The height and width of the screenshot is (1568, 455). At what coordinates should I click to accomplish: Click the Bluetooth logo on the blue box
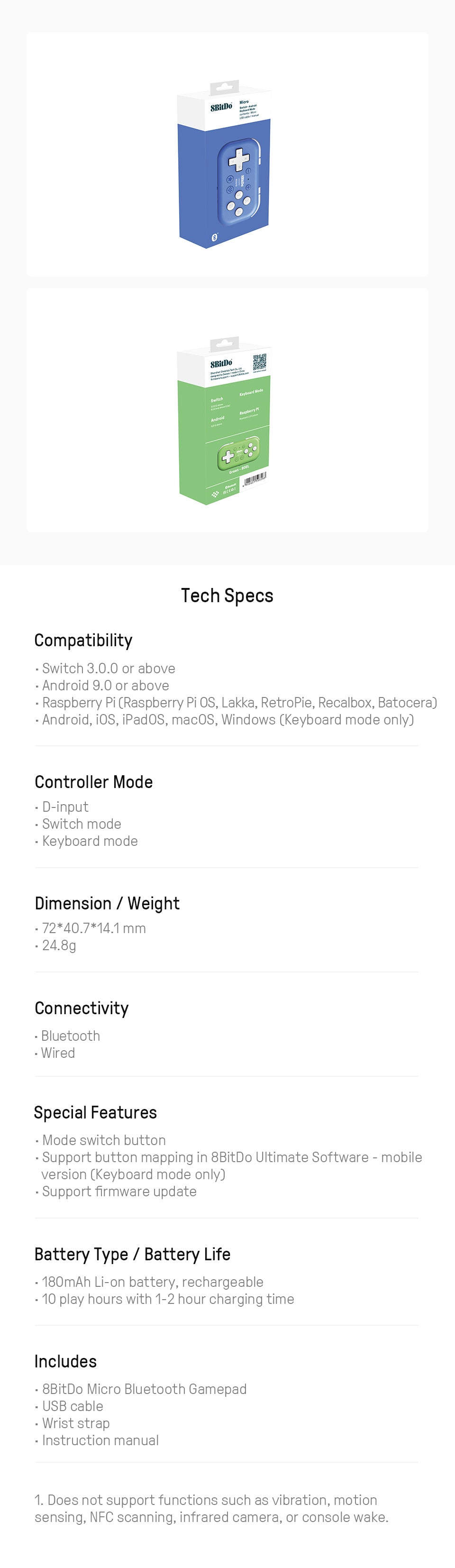(x=214, y=238)
